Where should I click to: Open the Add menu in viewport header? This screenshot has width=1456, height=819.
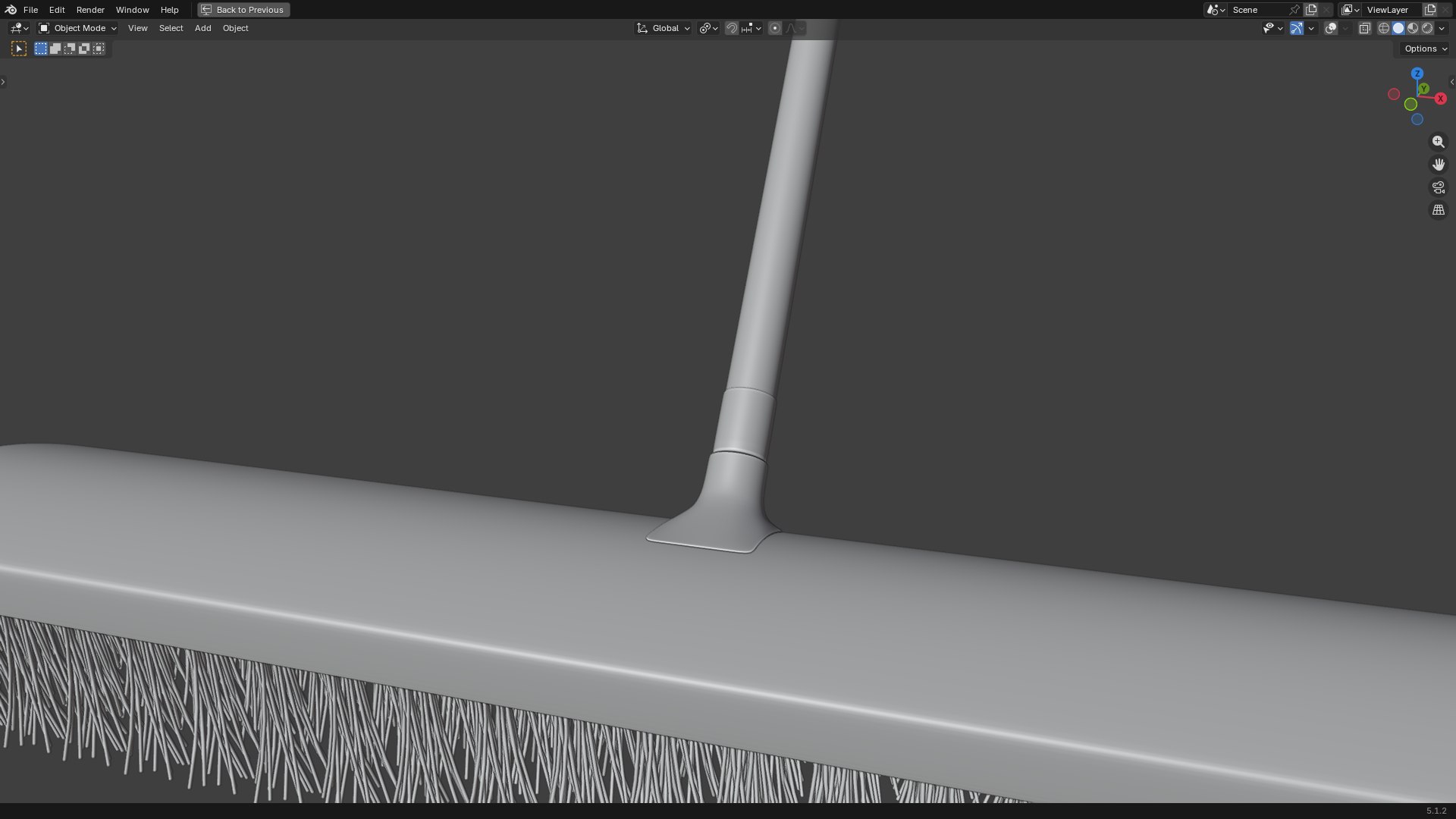202,28
